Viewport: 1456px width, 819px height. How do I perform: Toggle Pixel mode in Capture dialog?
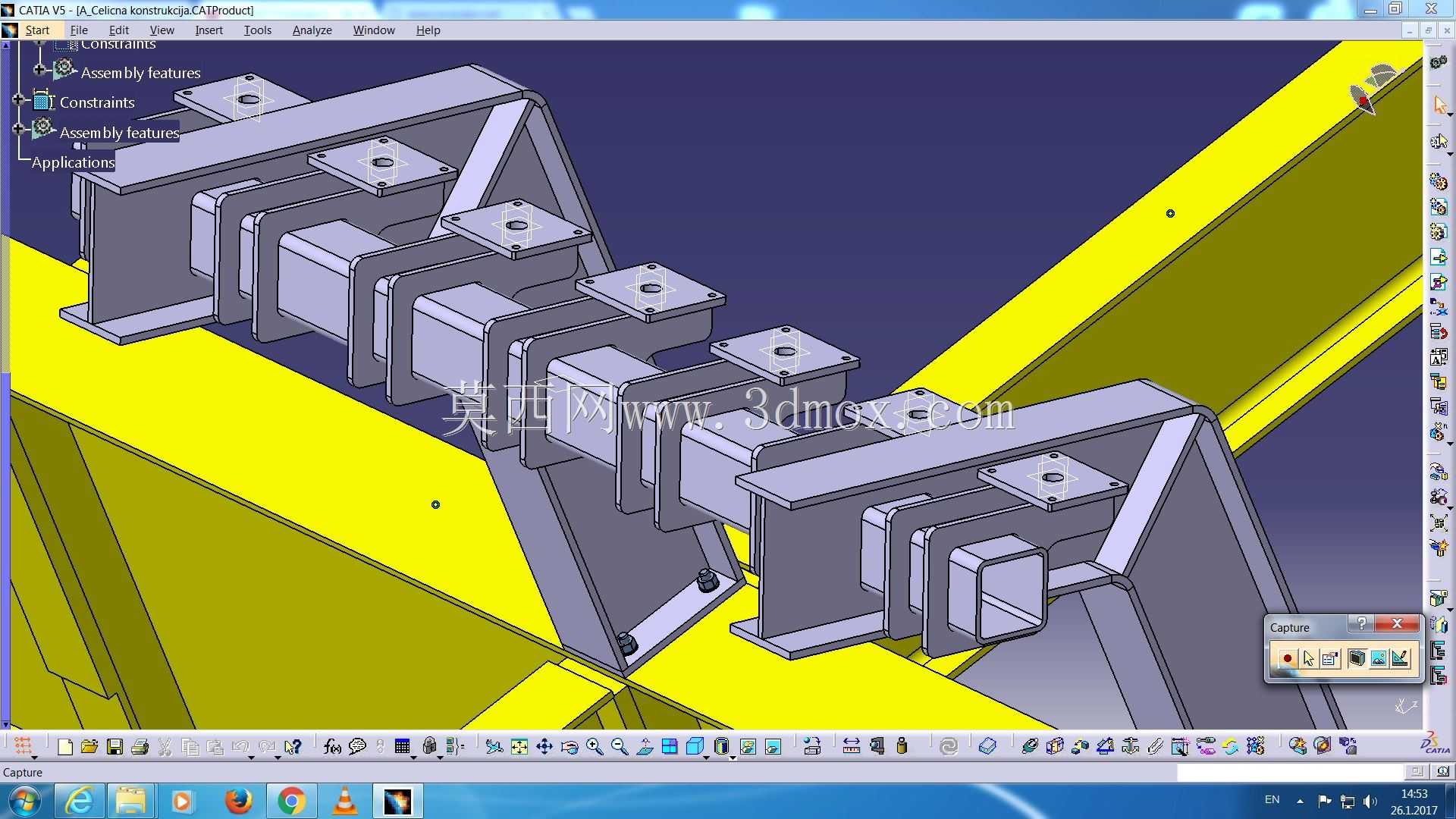tap(1379, 658)
